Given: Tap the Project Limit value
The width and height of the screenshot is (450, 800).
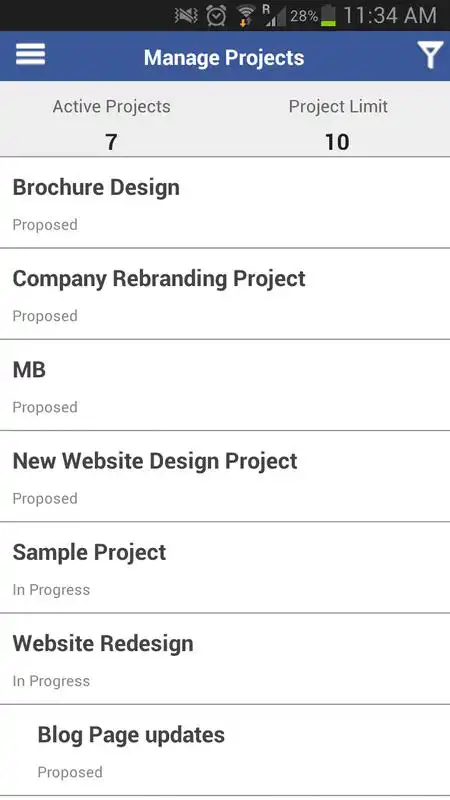Looking at the screenshot, I should coord(337,142).
